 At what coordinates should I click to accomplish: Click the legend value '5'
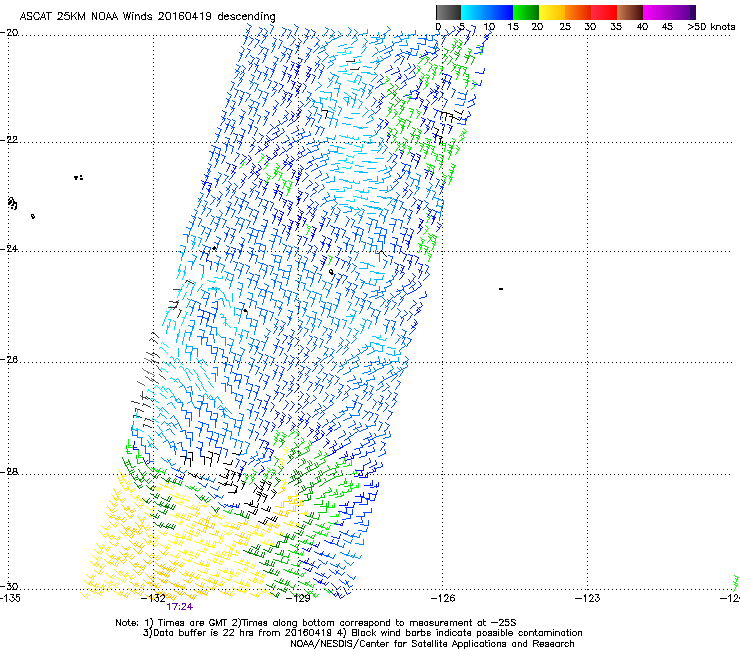click(x=462, y=27)
